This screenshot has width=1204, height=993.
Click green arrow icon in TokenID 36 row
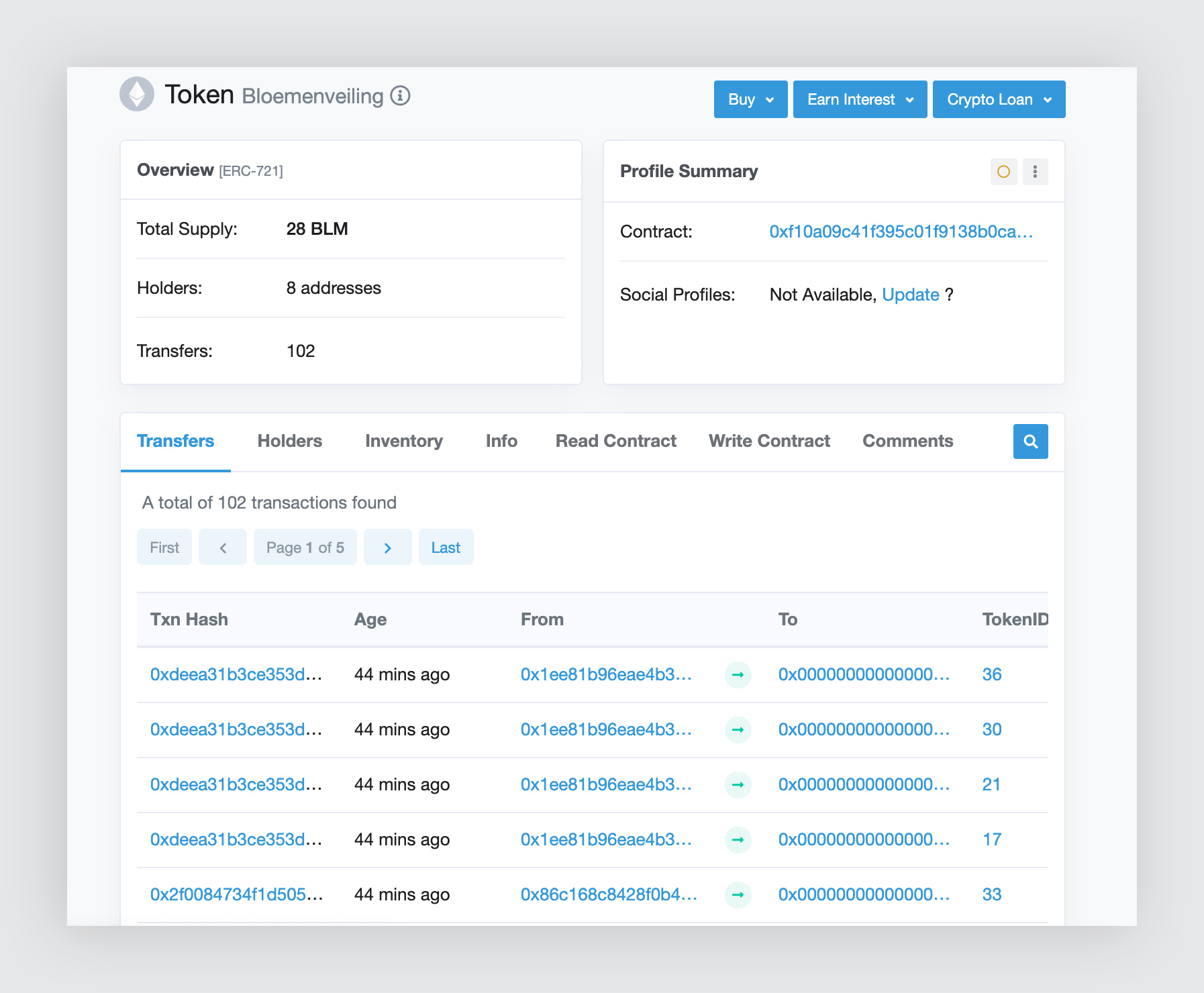(x=738, y=674)
